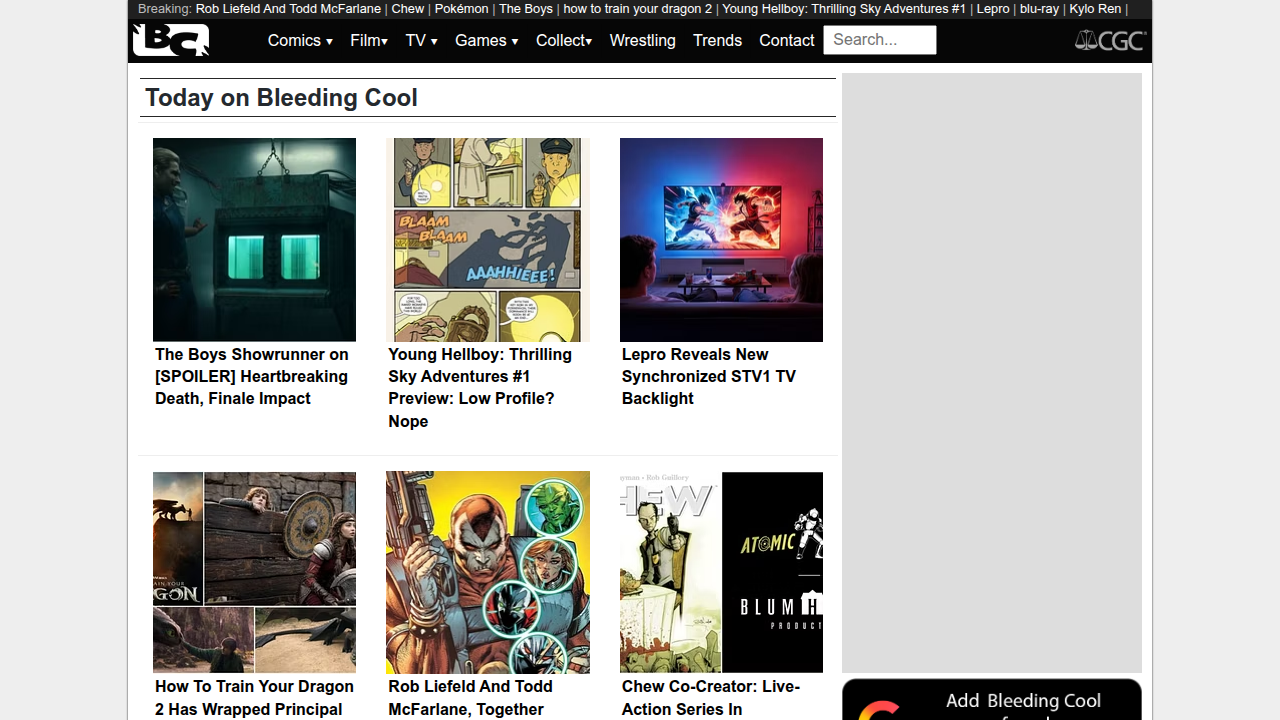The image size is (1280, 720).
Task: Read Lepro Reveals New Synchronized STV1 headline
Action: click(709, 376)
